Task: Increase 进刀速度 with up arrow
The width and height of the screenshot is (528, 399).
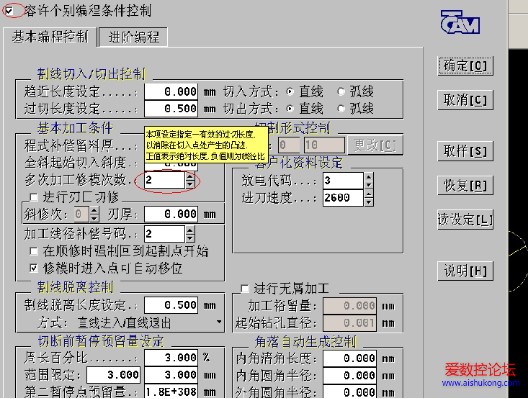Action: 369,194
